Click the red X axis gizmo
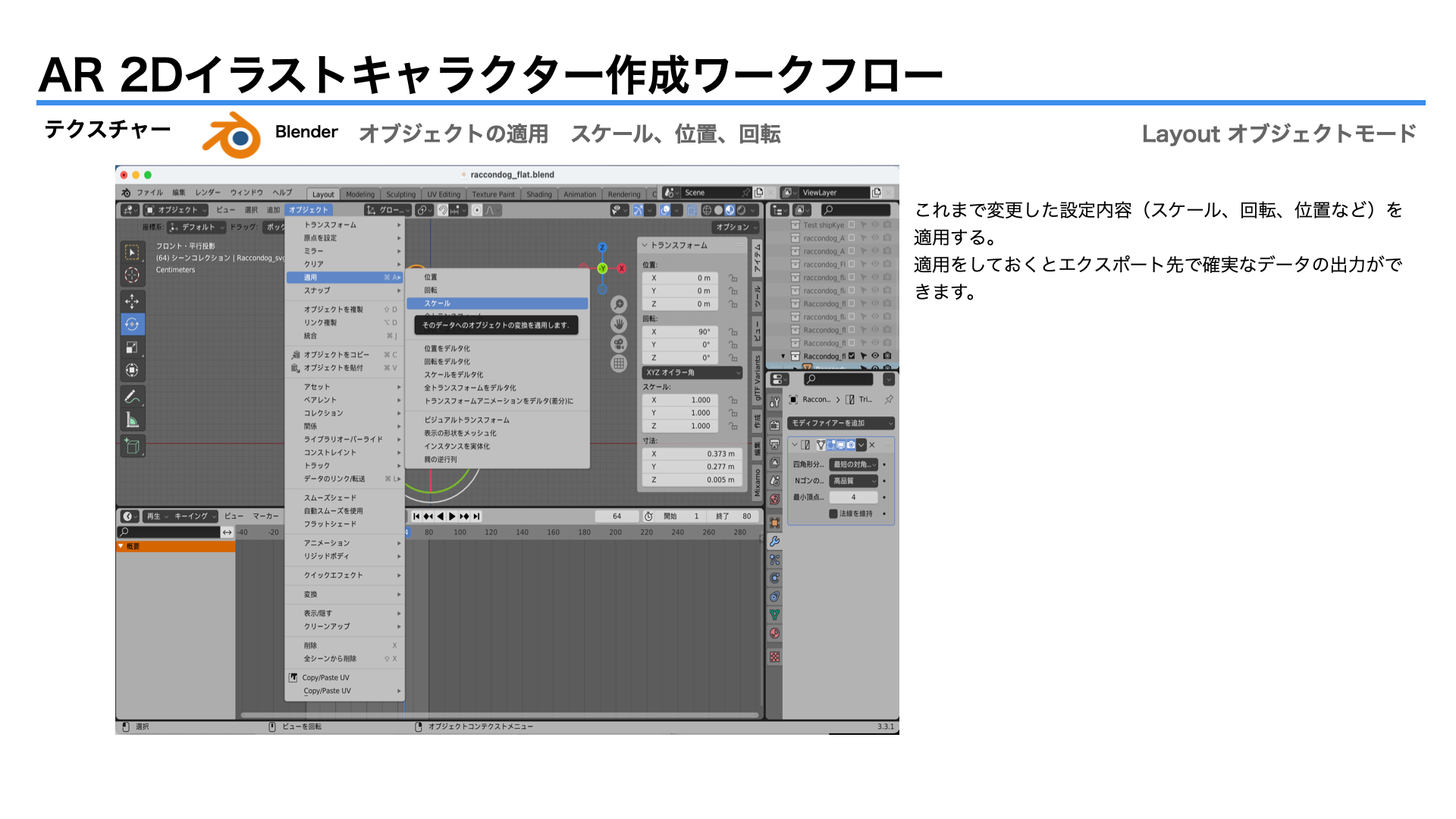Screen dimensions: 1456x819 pyautogui.click(x=622, y=268)
